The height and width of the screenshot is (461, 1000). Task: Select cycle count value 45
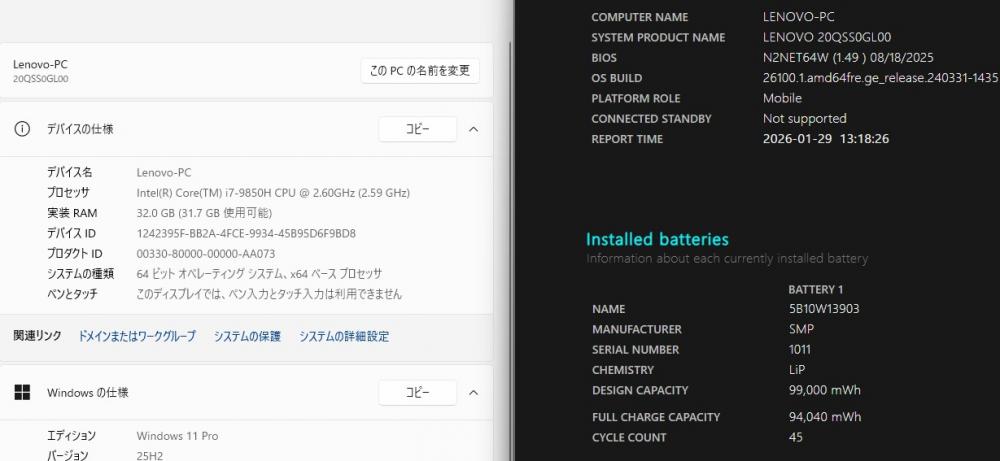click(795, 437)
